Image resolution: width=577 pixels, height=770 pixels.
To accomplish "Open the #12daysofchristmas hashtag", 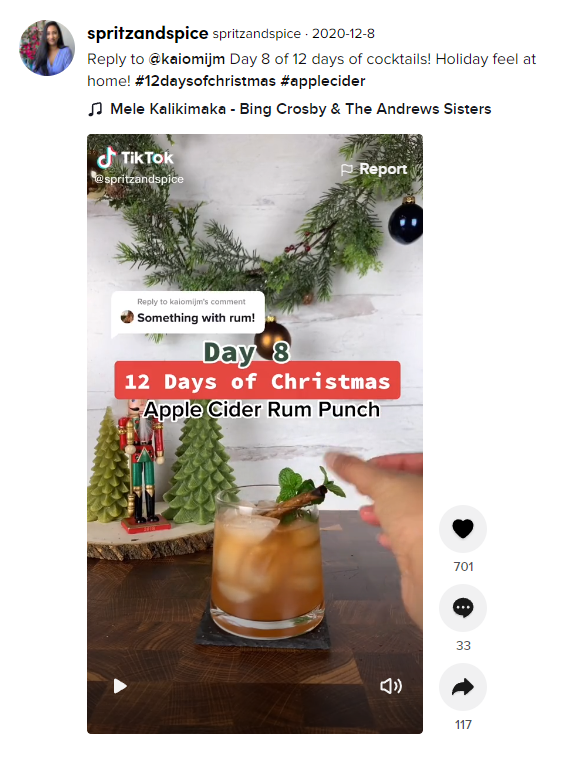I will click(205, 81).
